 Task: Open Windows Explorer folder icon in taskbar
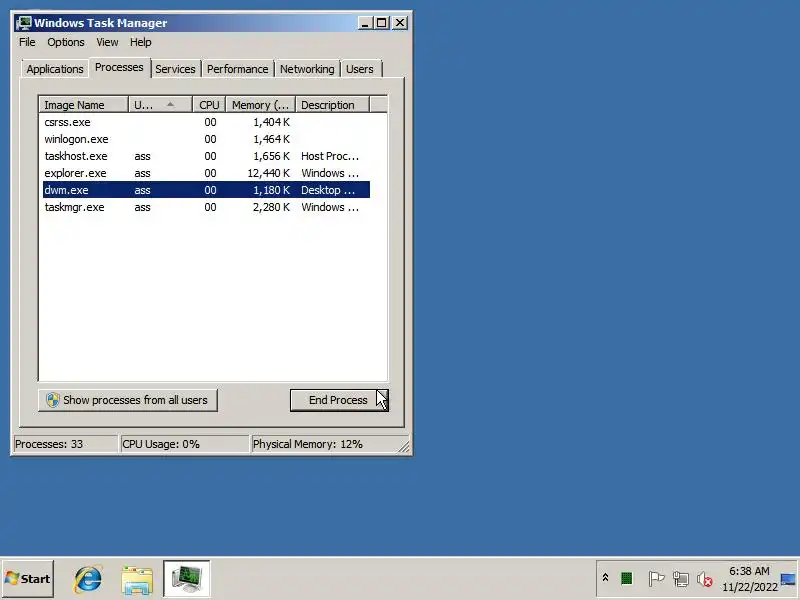[x=137, y=580]
